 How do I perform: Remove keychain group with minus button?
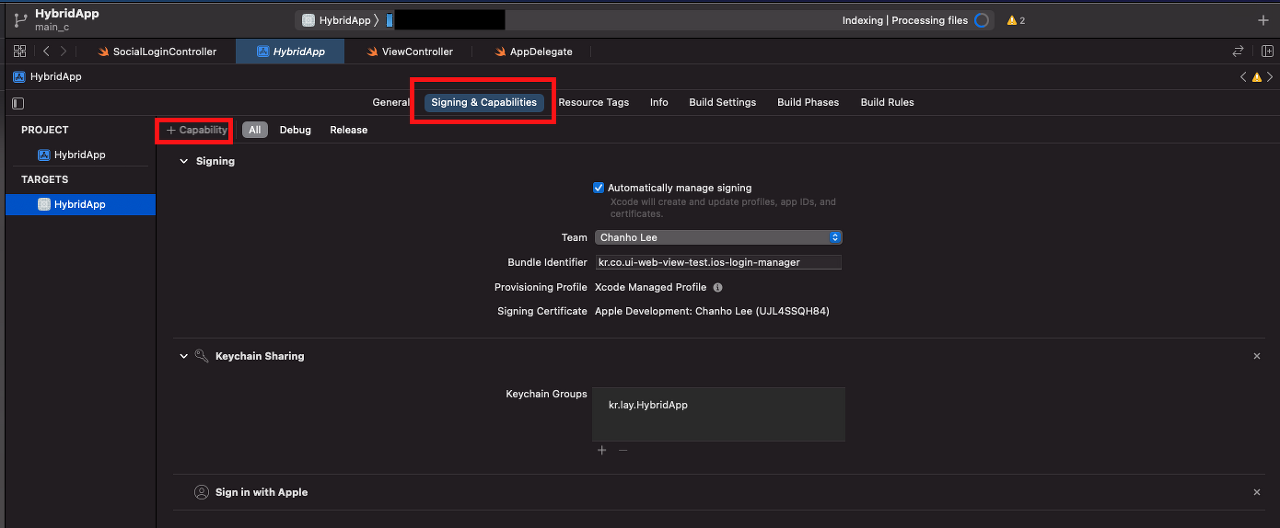pos(623,451)
